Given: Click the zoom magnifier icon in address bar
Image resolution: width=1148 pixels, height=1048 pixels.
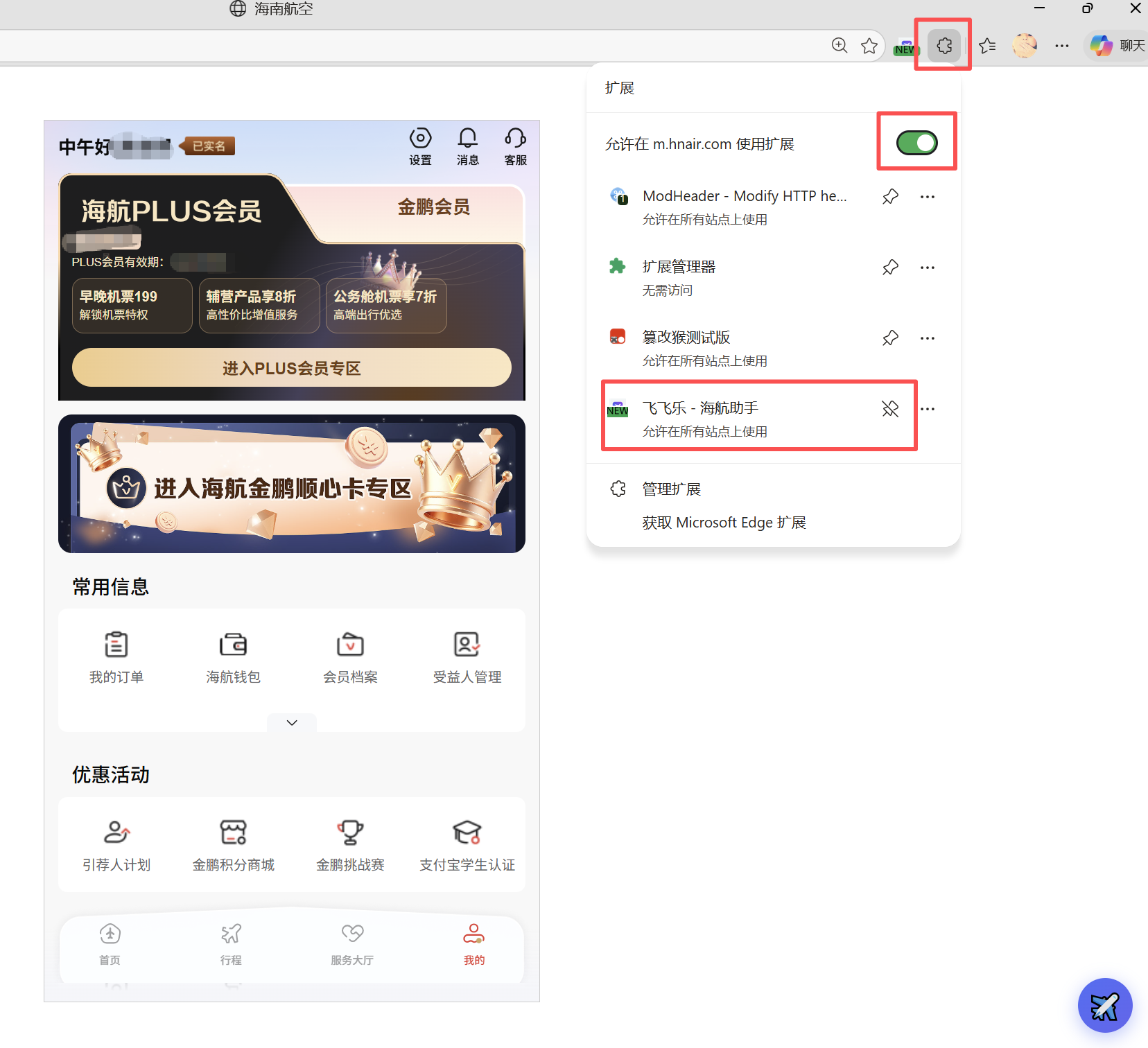Looking at the screenshot, I should 840,46.
